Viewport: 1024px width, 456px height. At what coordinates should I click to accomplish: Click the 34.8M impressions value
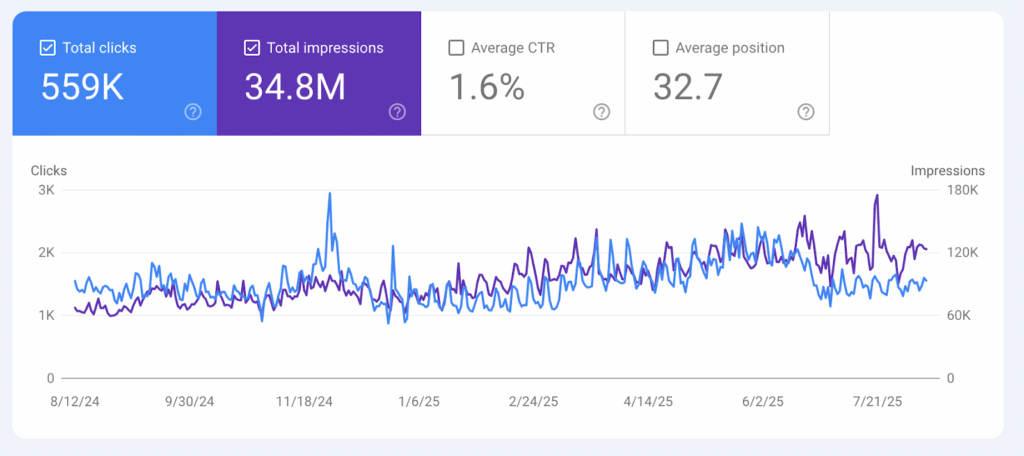pos(295,88)
